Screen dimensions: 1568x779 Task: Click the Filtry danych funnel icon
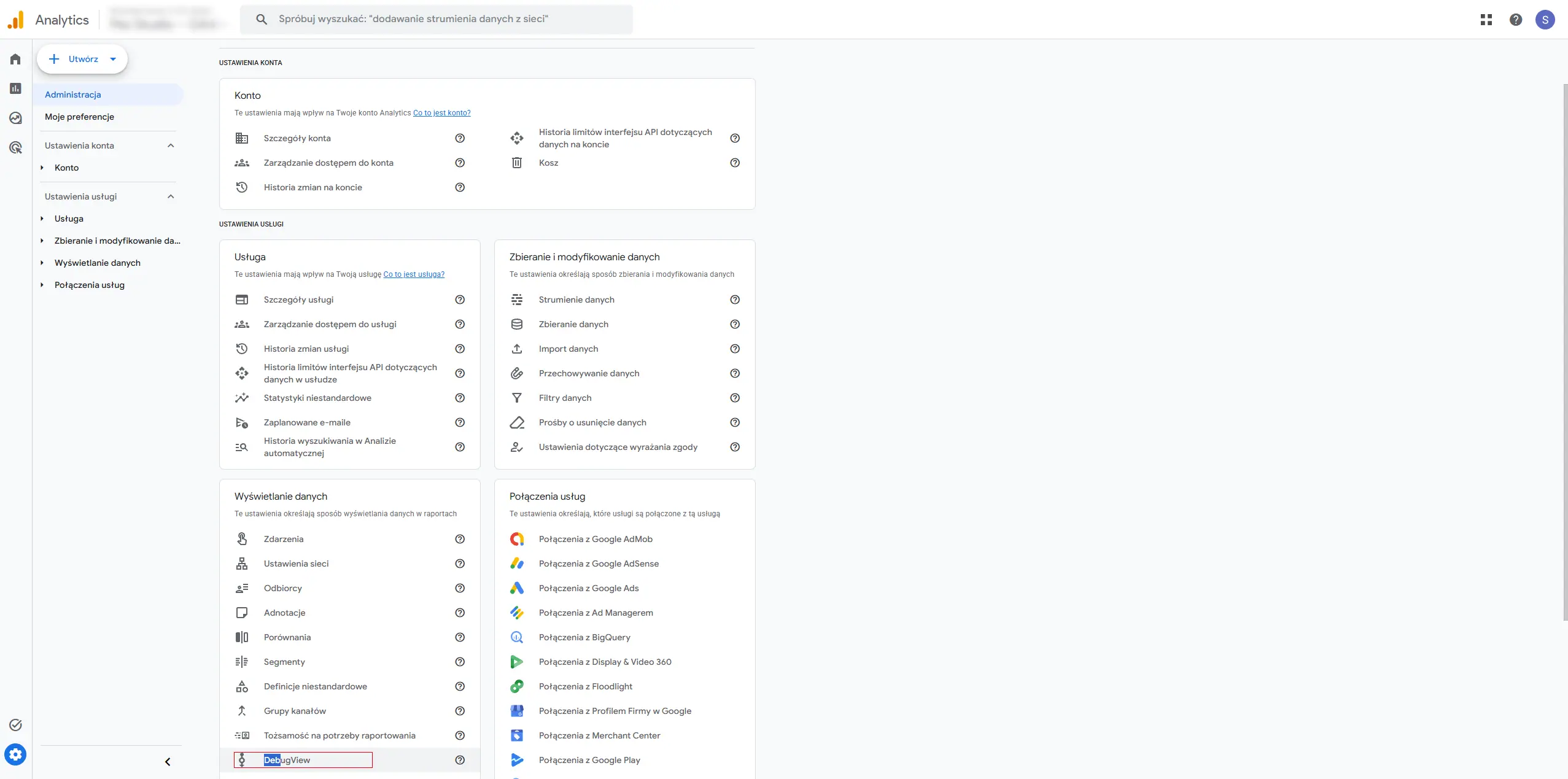(517, 398)
